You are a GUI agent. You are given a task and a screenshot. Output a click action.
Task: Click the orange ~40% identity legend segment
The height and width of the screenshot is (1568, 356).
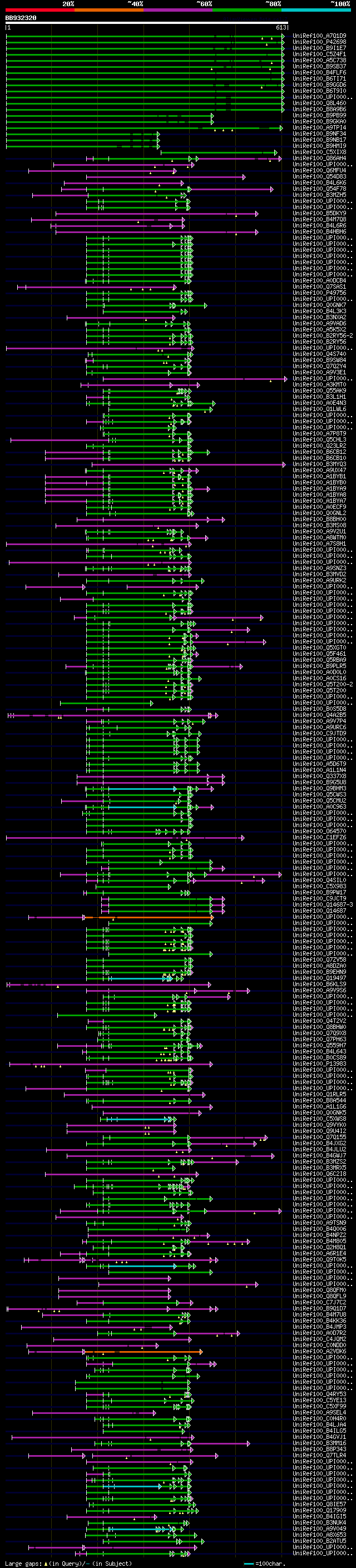click(x=109, y=10)
